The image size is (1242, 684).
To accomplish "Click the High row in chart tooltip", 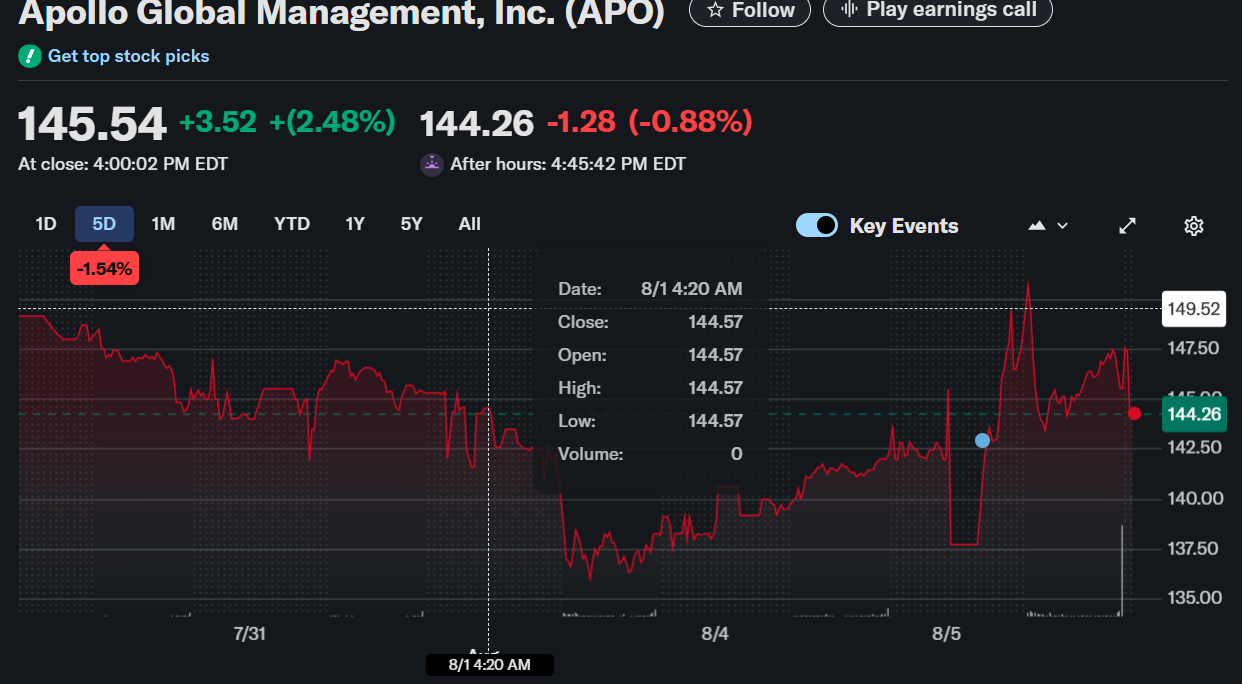I will [x=650, y=388].
